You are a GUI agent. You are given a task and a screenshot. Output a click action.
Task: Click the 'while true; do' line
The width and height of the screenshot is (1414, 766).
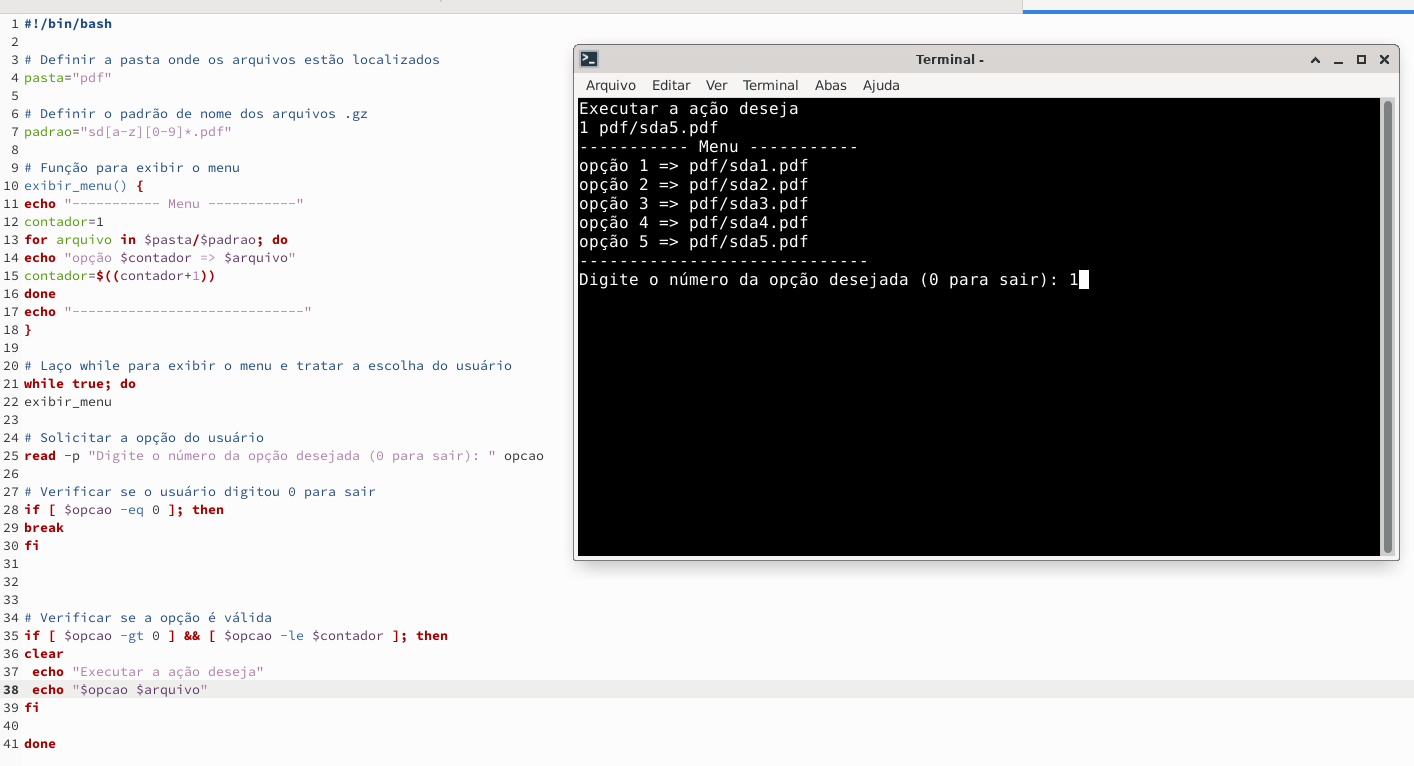pyautogui.click(x=80, y=383)
